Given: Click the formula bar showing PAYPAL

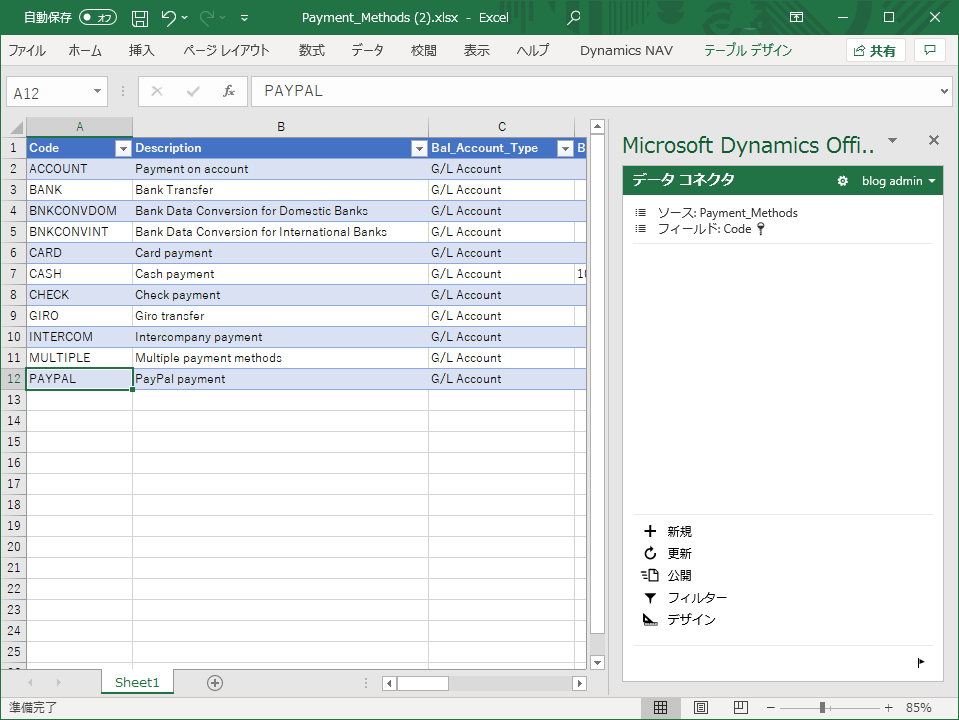Looking at the screenshot, I should [x=593, y=91].
